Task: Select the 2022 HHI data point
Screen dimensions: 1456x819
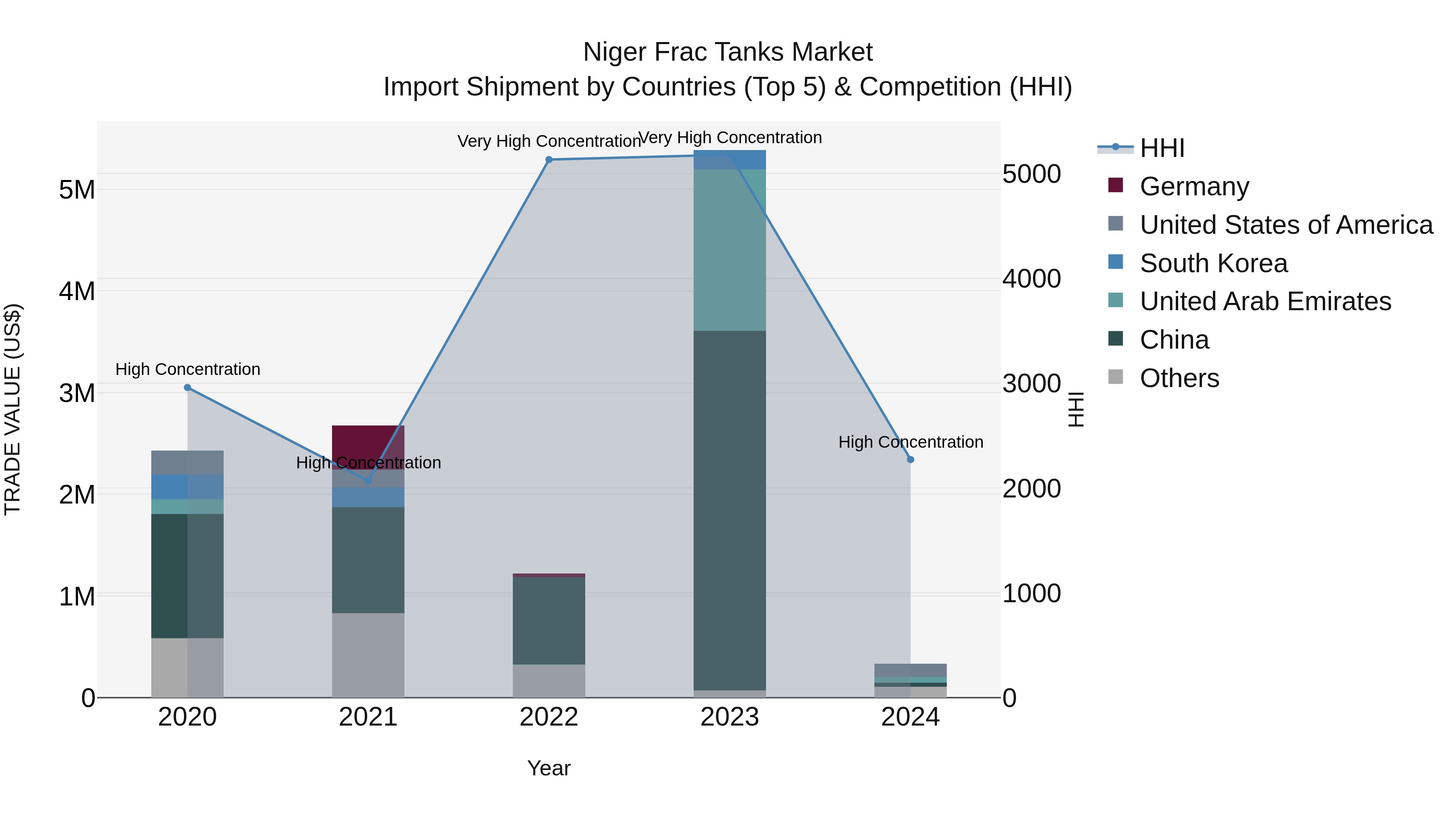Action: point(549,160)
